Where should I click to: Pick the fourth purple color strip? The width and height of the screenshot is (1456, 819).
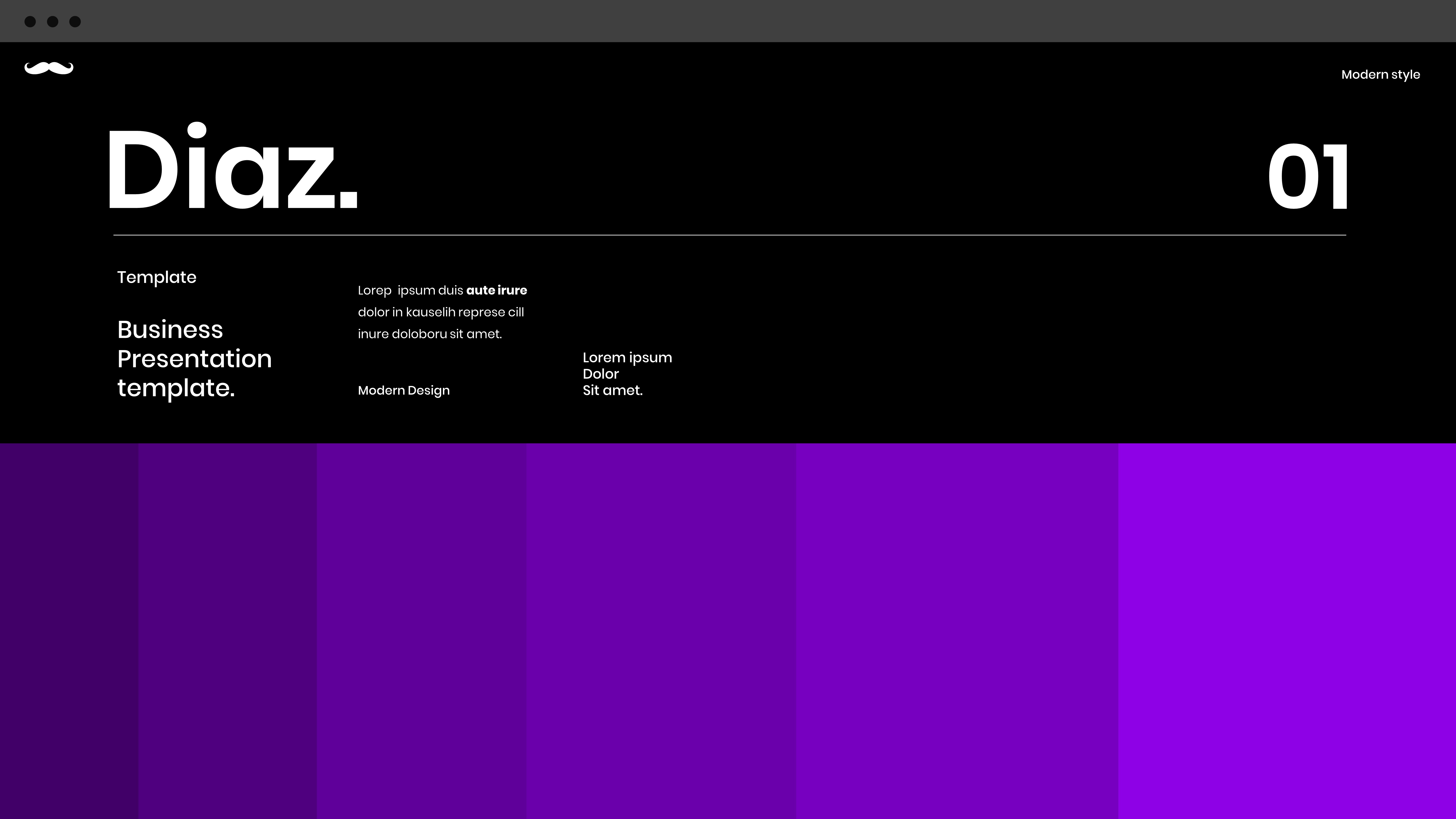[x=661, y=630]
